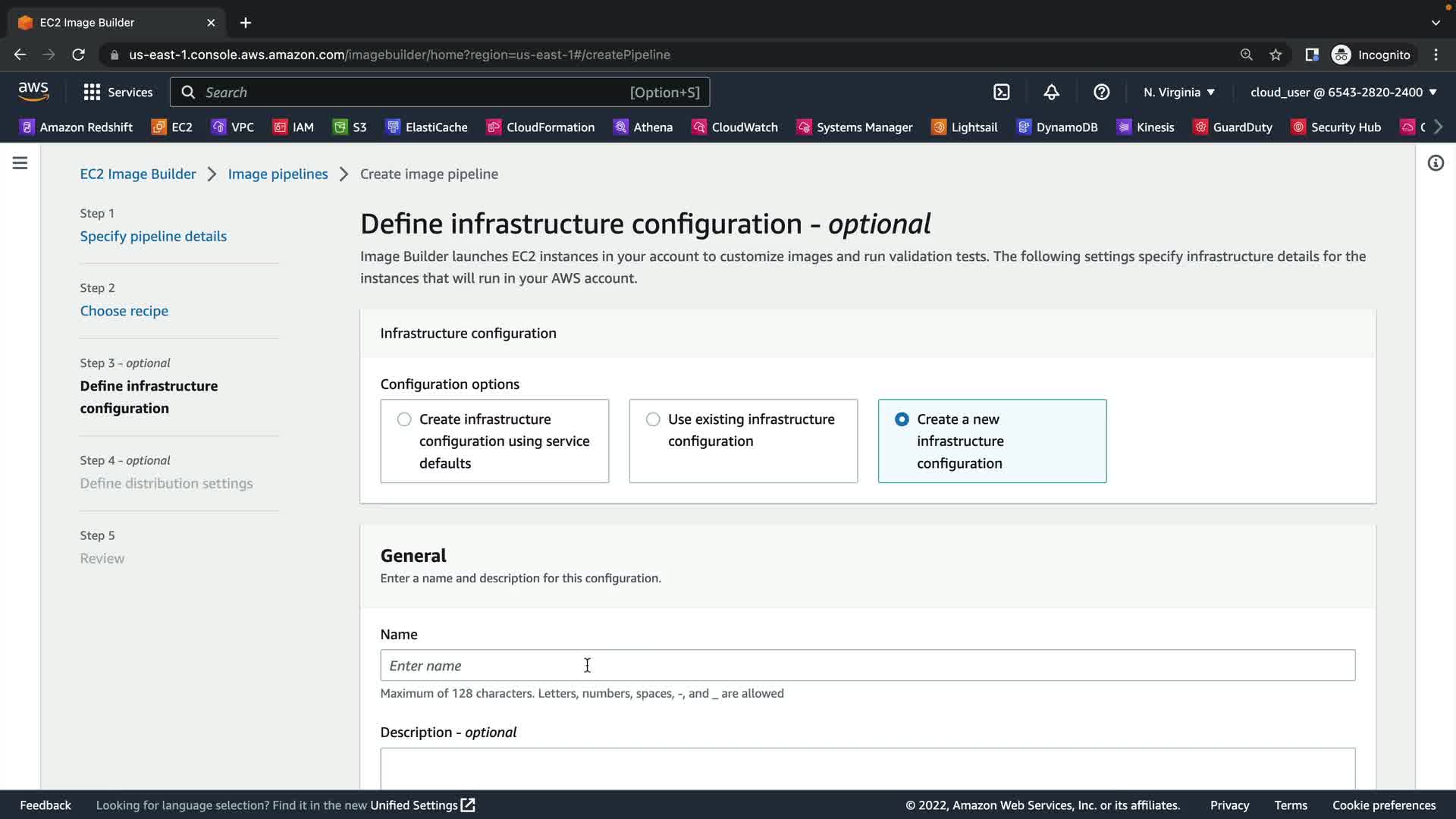Open the CloudWatch shortcut in favorites bar
1456x819 pixels.
coord(734,127)
